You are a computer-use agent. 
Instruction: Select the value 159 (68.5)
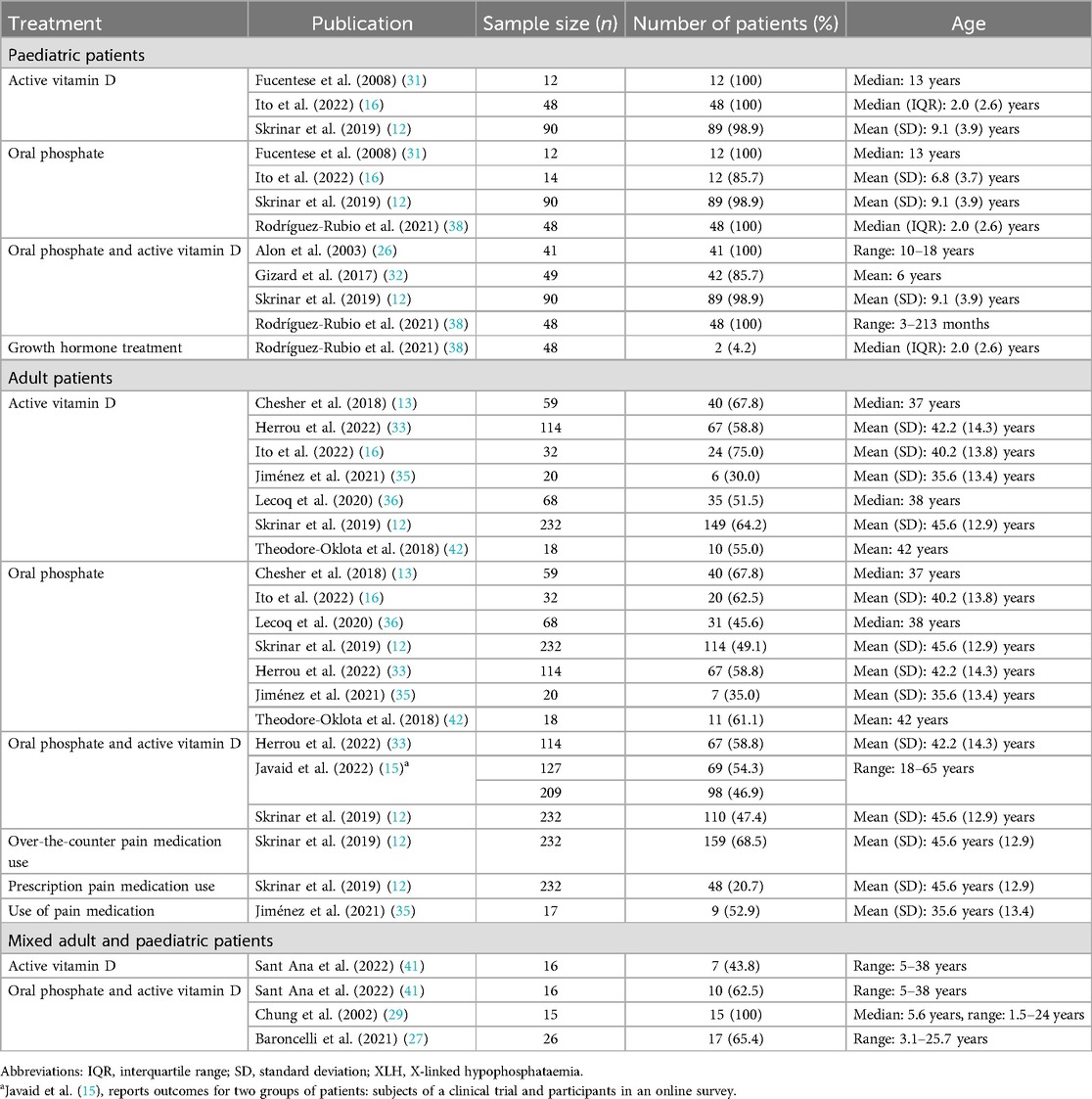pyautogui.click(x=735, y=842)
